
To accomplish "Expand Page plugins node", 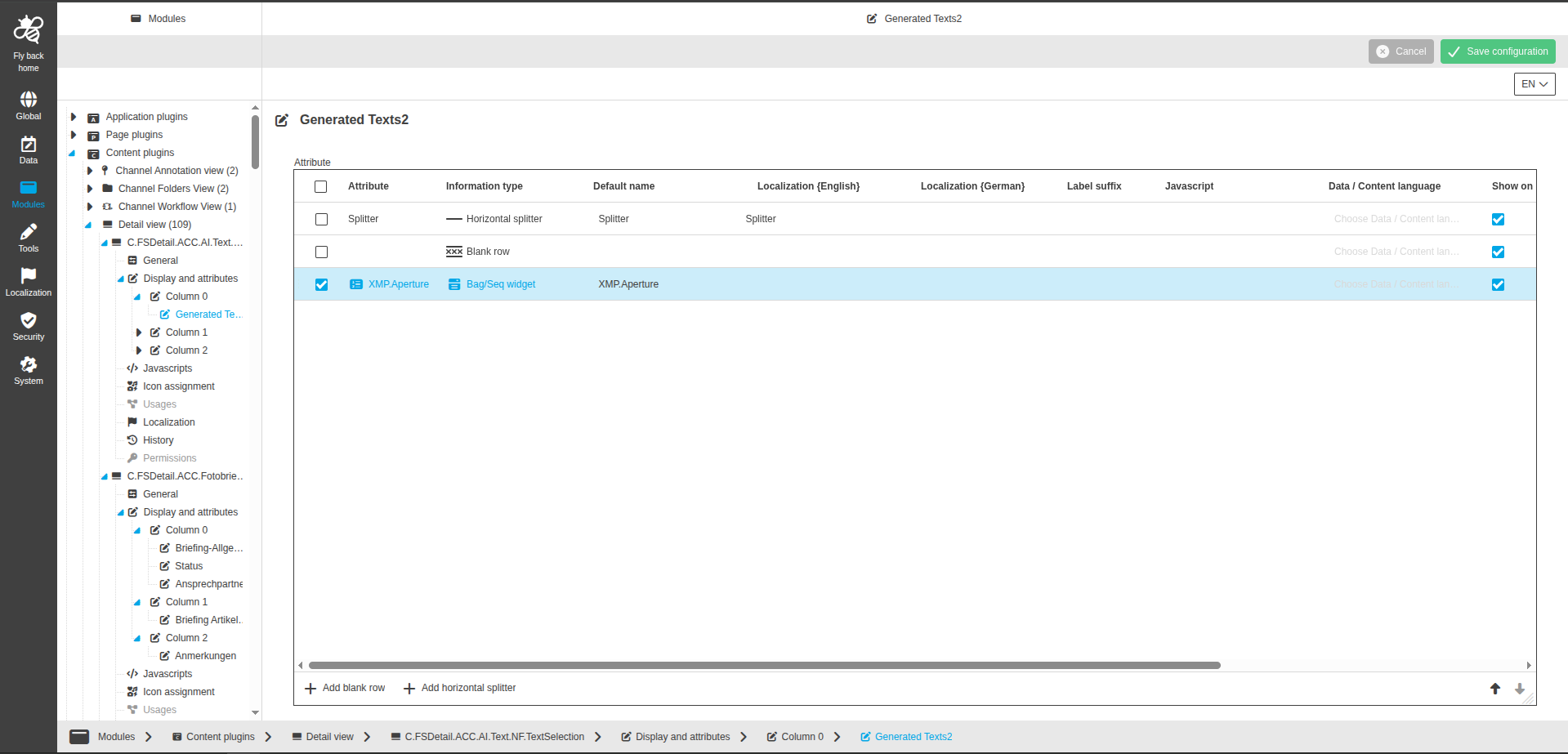I will (74, 135).
